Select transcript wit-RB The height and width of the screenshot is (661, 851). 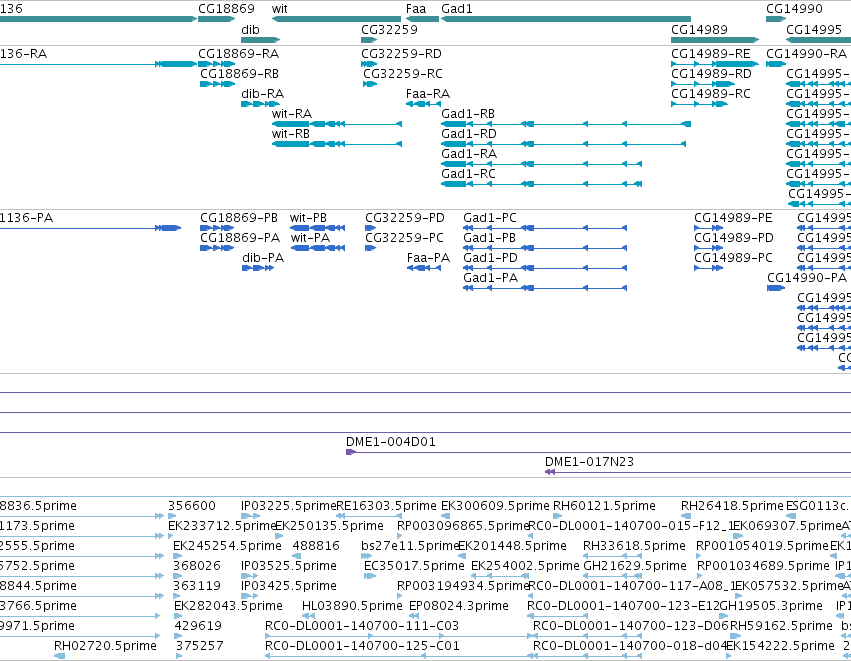337,144
